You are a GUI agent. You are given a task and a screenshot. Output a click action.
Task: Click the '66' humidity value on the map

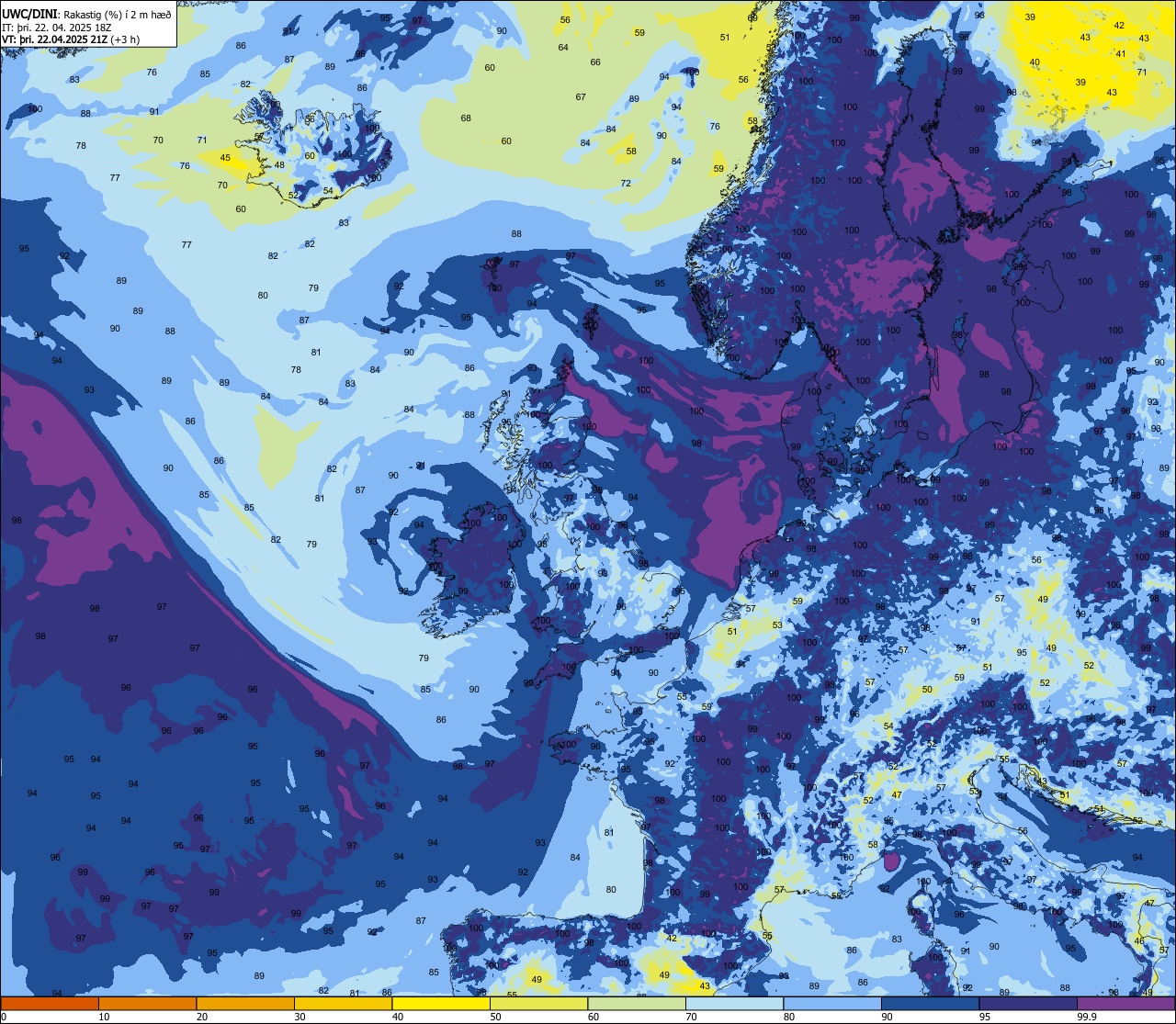[x=595, y=62]
